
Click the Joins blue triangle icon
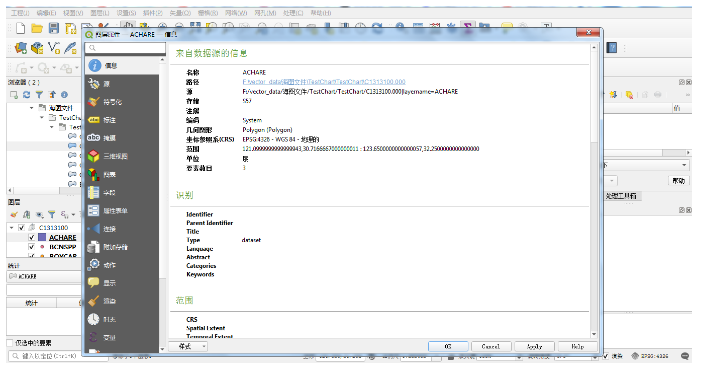94,229
